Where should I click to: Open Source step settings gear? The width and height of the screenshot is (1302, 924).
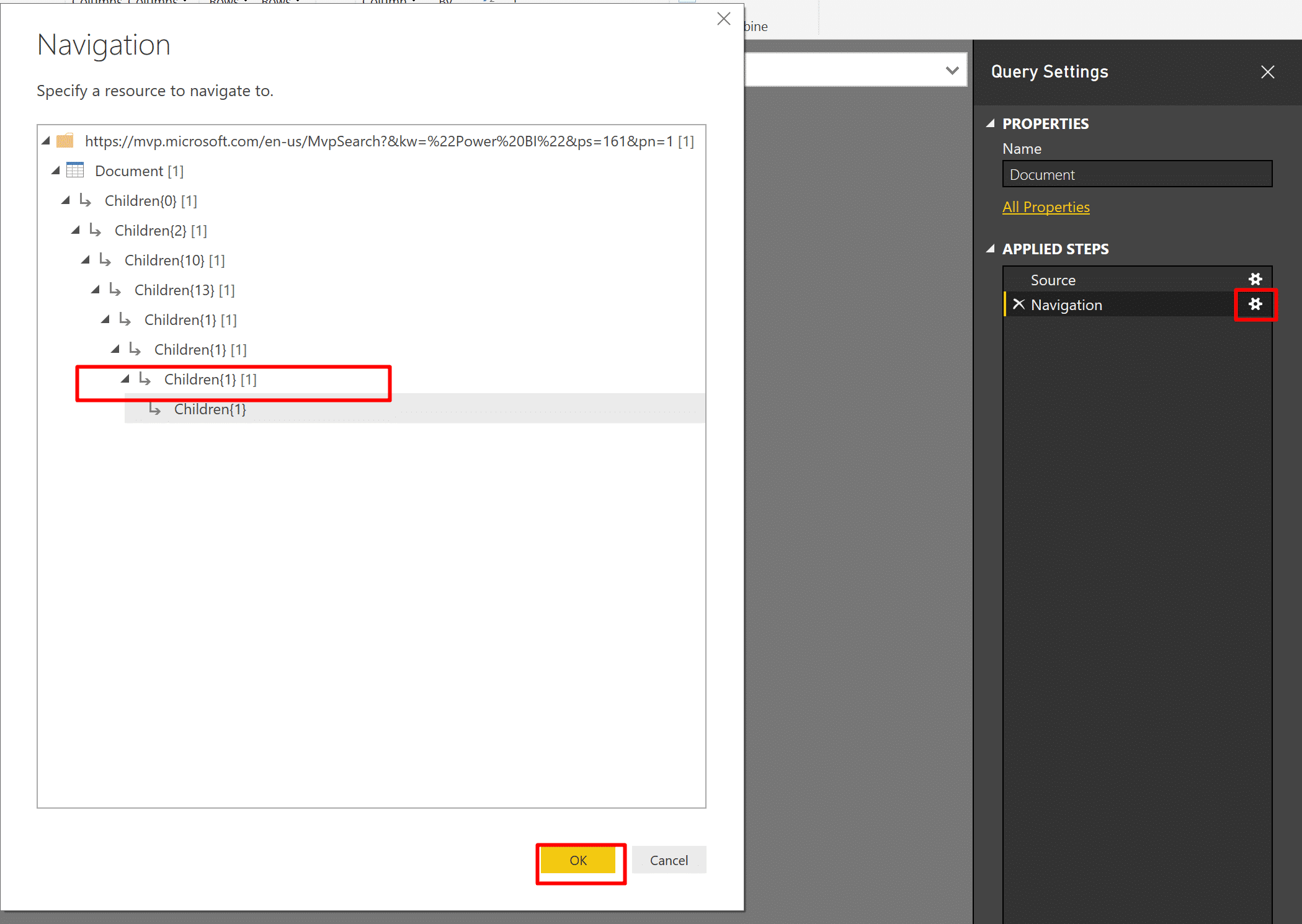coord(1255,279)
